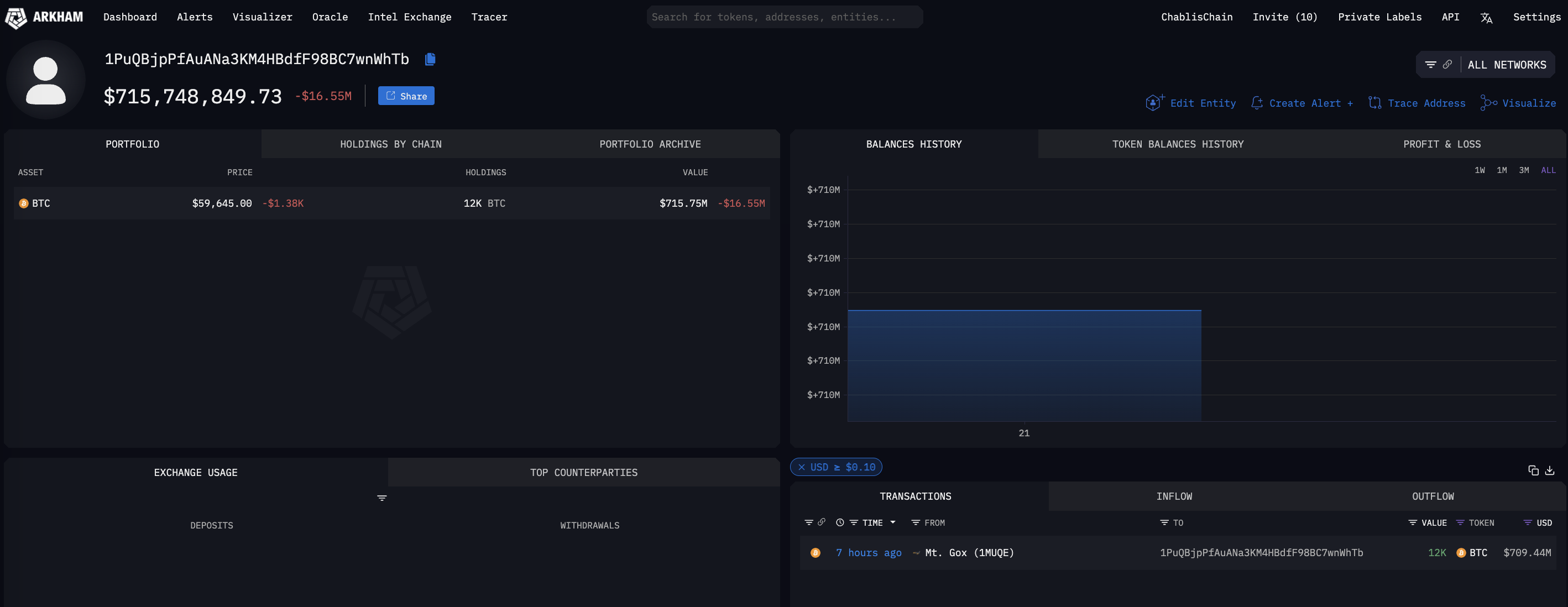Image resolution: width=1568 pixels, height=607 pixels.
Task: Open the API link
Action: (1451, 17)
